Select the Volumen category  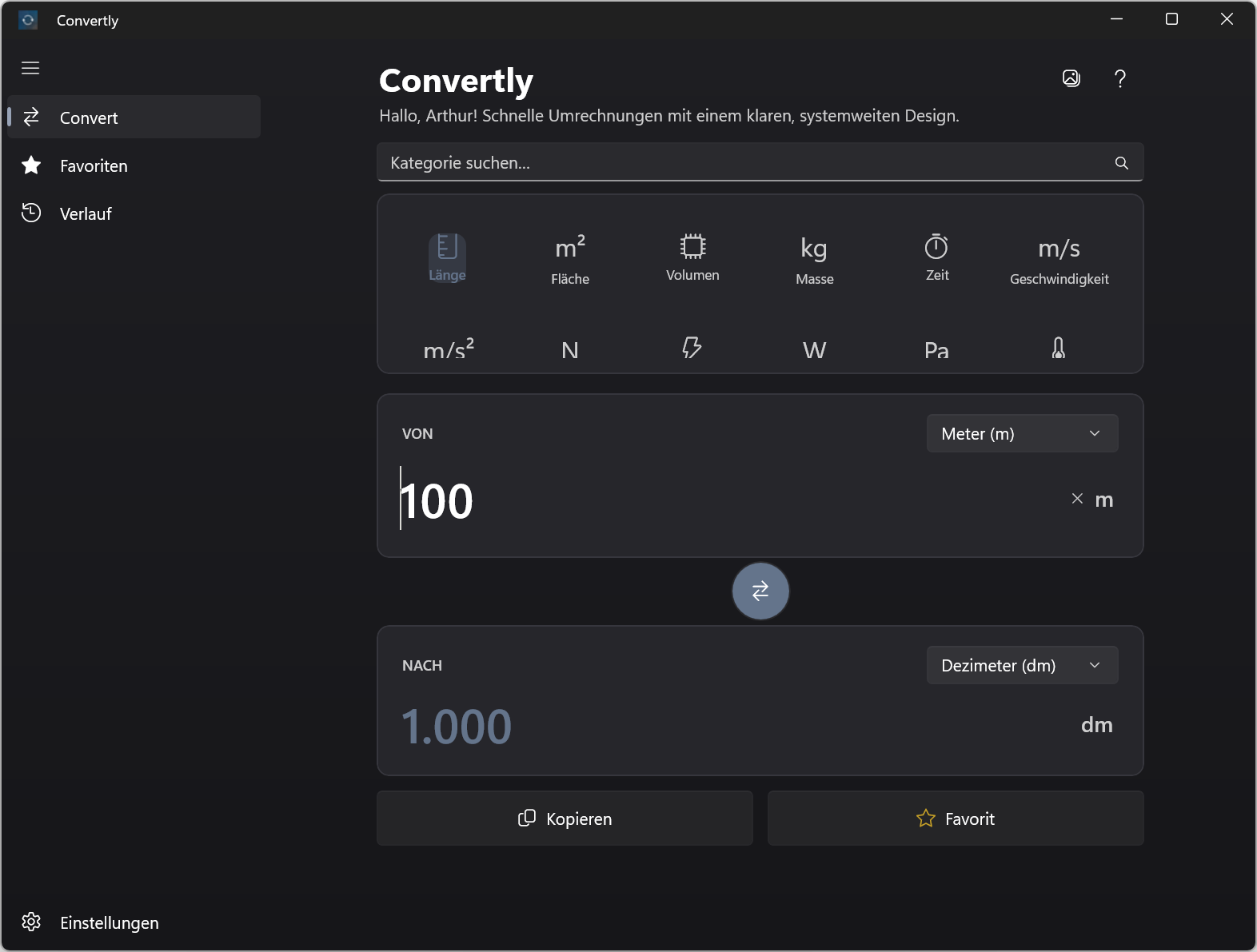pyautogui.click(x=692, y=257)
